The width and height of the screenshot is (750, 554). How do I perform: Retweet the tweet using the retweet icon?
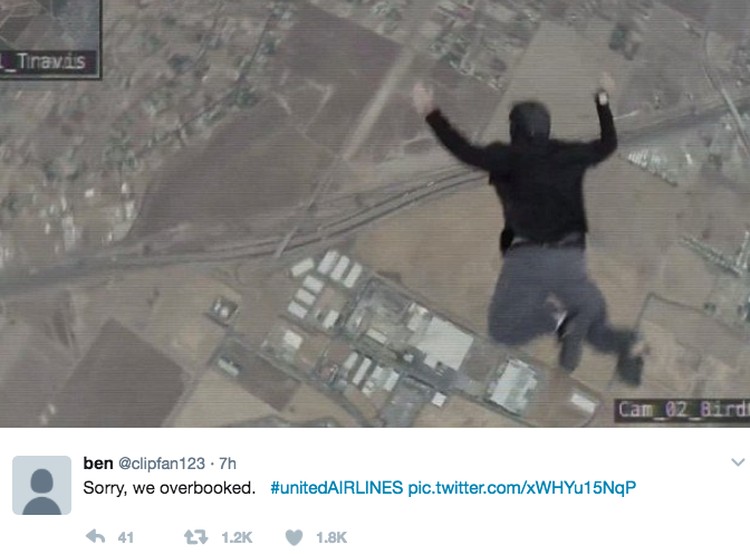[196, 537]
